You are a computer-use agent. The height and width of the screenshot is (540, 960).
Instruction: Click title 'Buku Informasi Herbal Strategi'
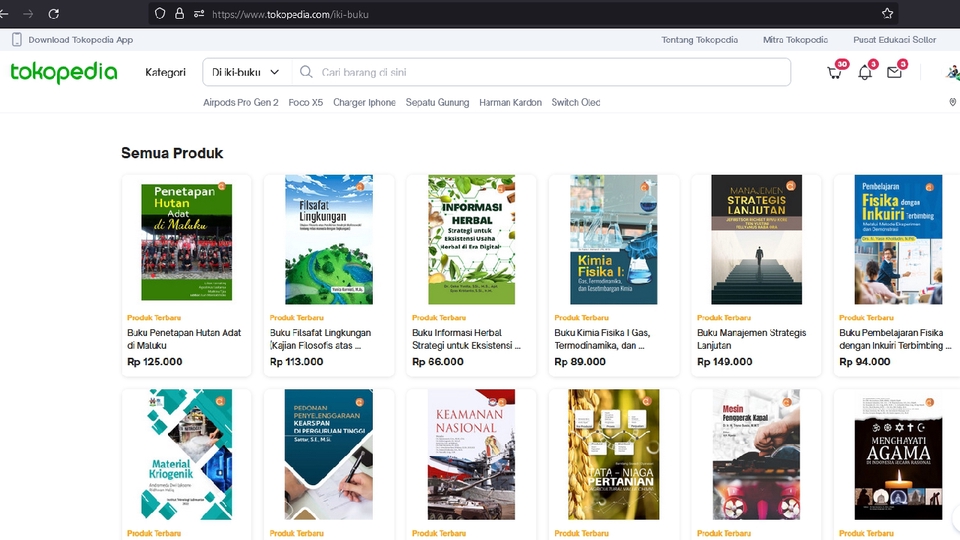pyautogui.click(x=466, y=339)
